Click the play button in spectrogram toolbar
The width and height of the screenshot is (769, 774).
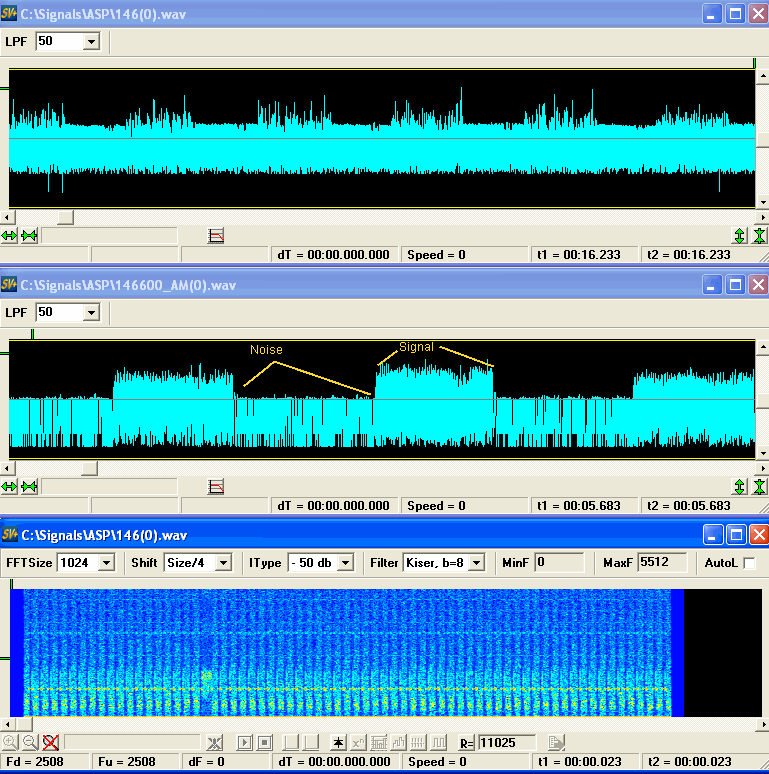(244, 742)
